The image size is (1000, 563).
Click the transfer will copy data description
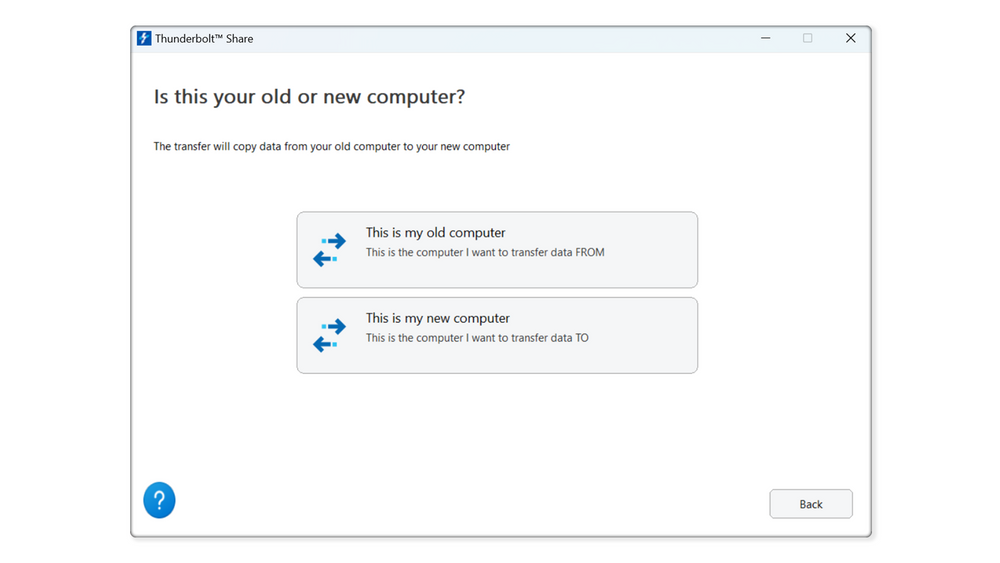click(331, 147)
